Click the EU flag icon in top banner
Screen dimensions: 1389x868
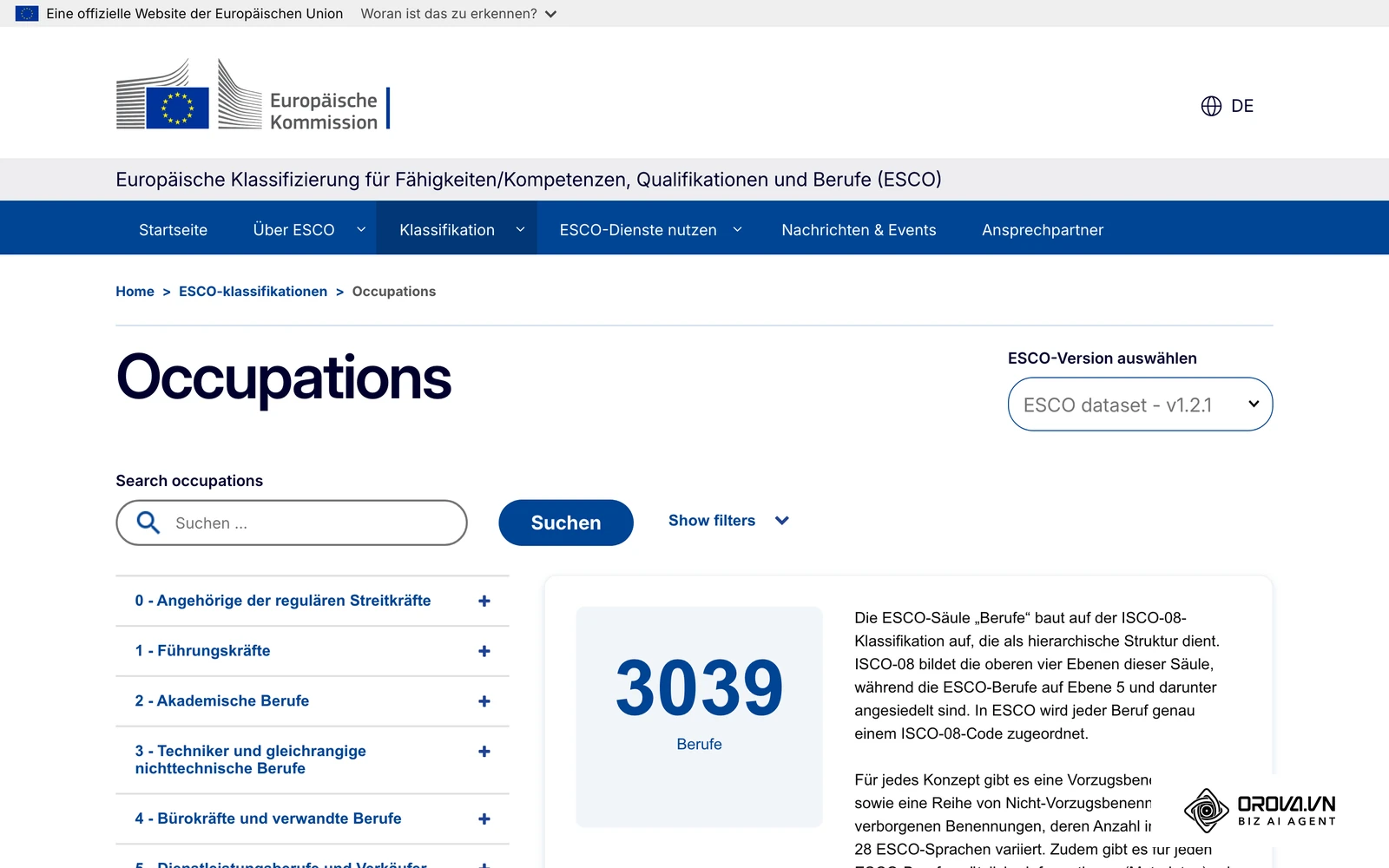pos(27,13)
